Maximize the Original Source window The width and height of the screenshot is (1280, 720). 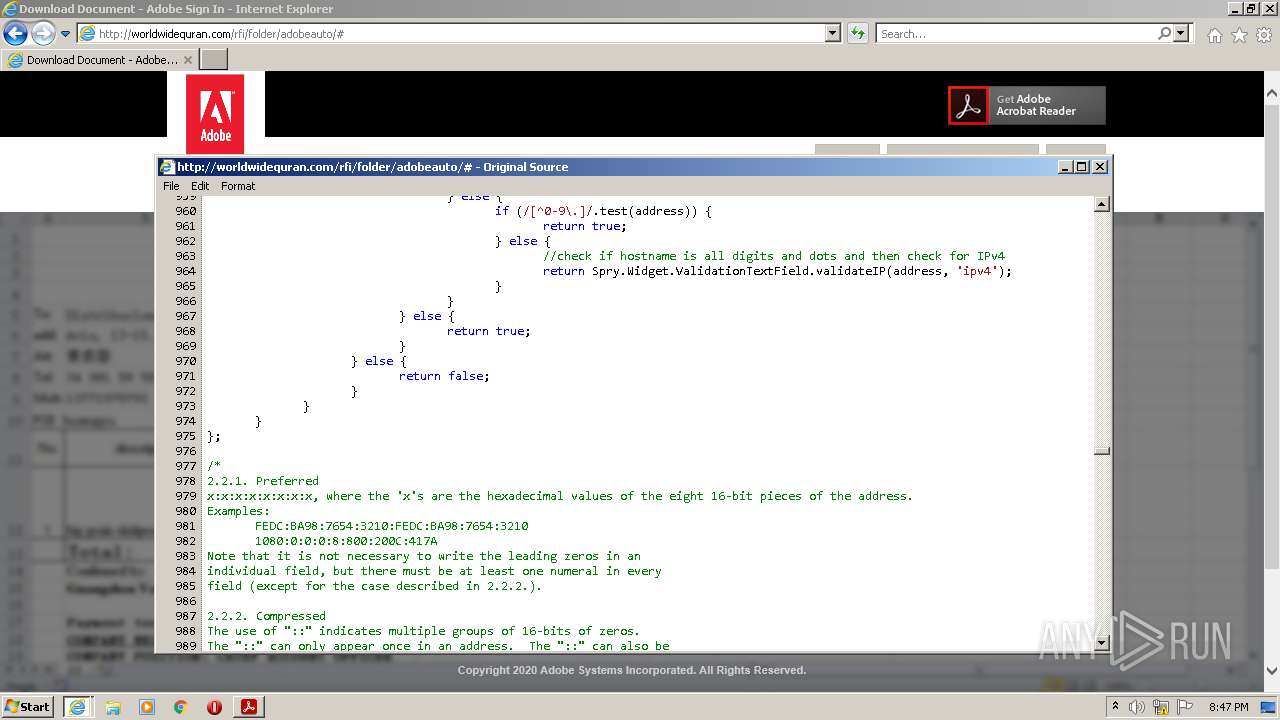(x=1082, y=167)
